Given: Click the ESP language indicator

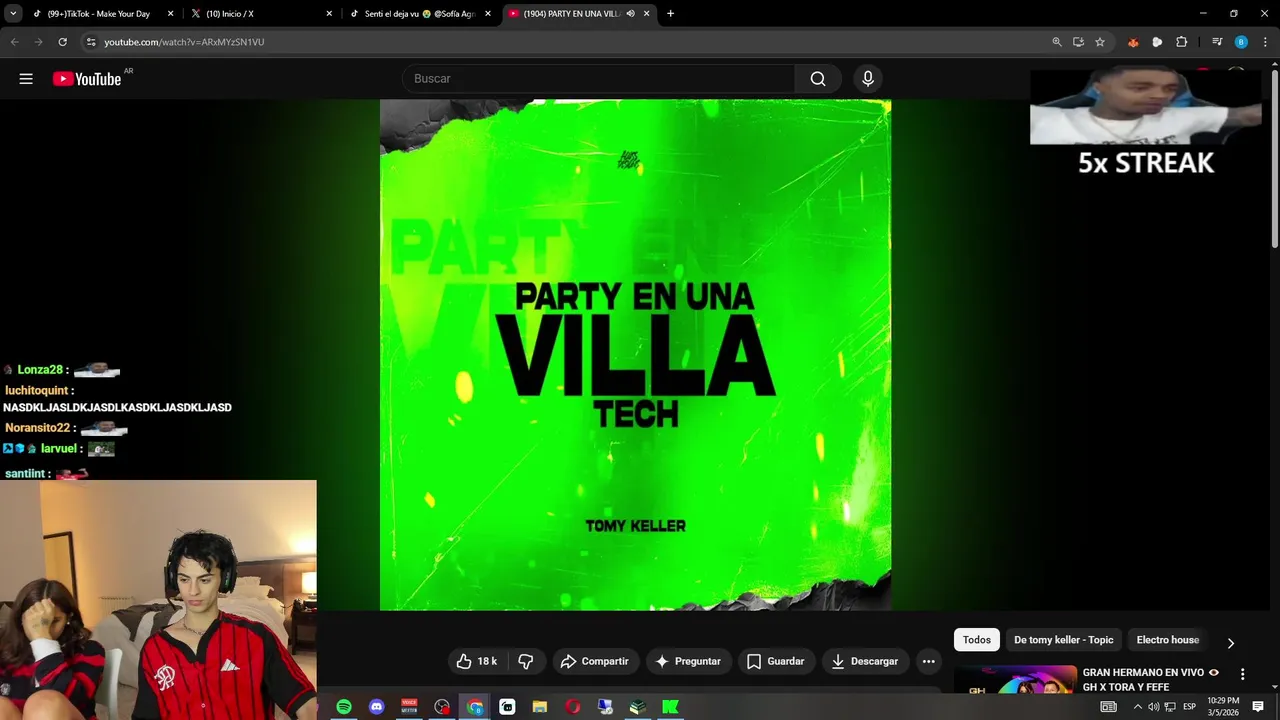Looking at the screenshot, I should (1189, 707).
